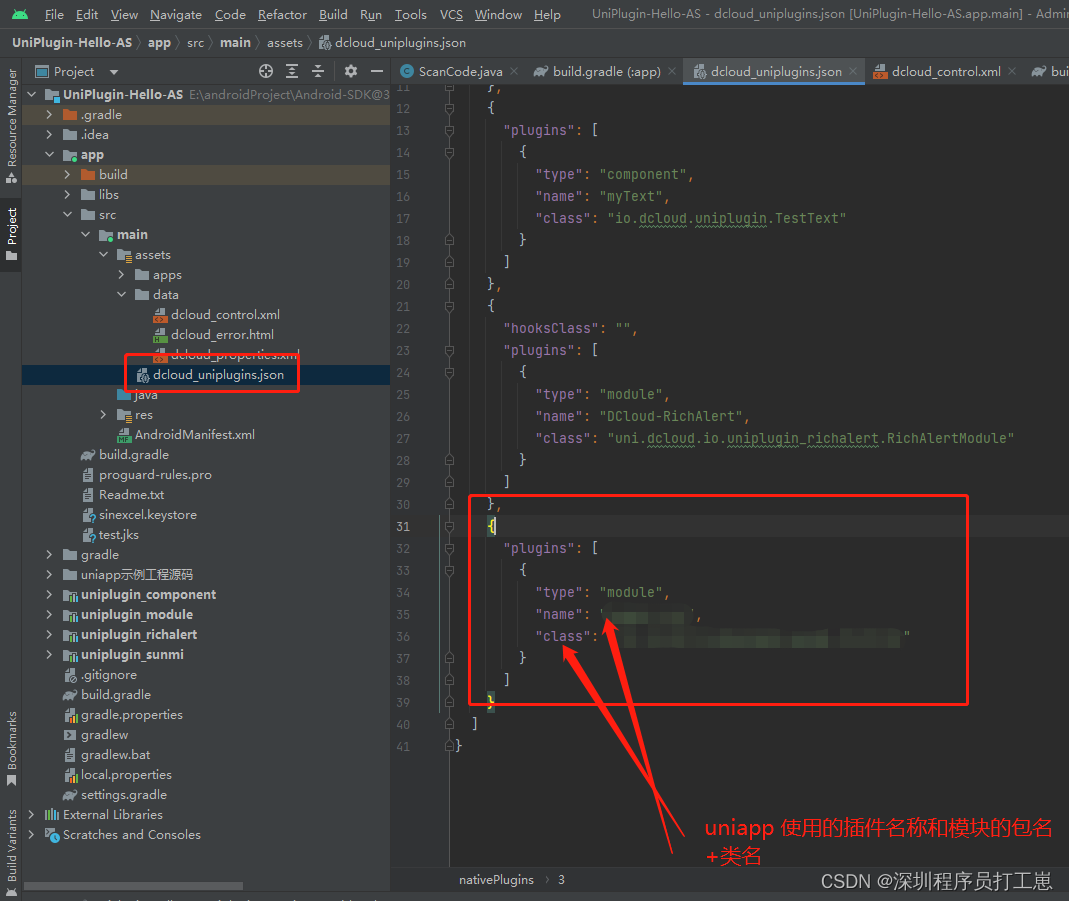
Task: Click Collapse All in Project panel
Action: [x=318, y=72]
